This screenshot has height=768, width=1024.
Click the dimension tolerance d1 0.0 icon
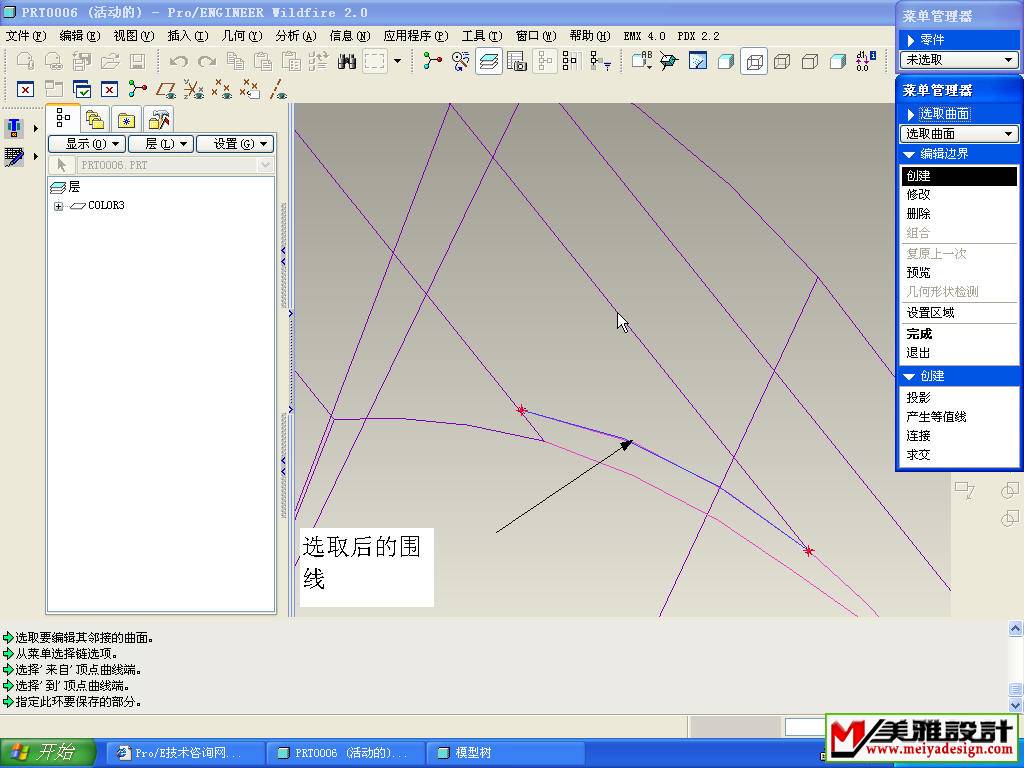coord(865,61)
